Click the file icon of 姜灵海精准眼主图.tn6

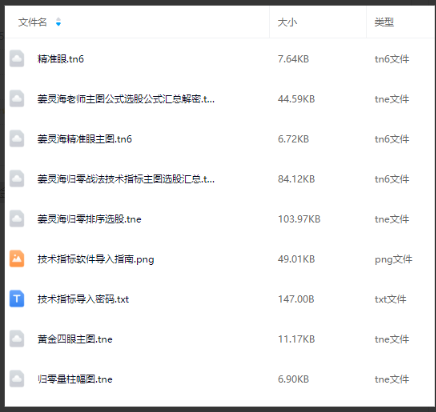pos(17,139)
